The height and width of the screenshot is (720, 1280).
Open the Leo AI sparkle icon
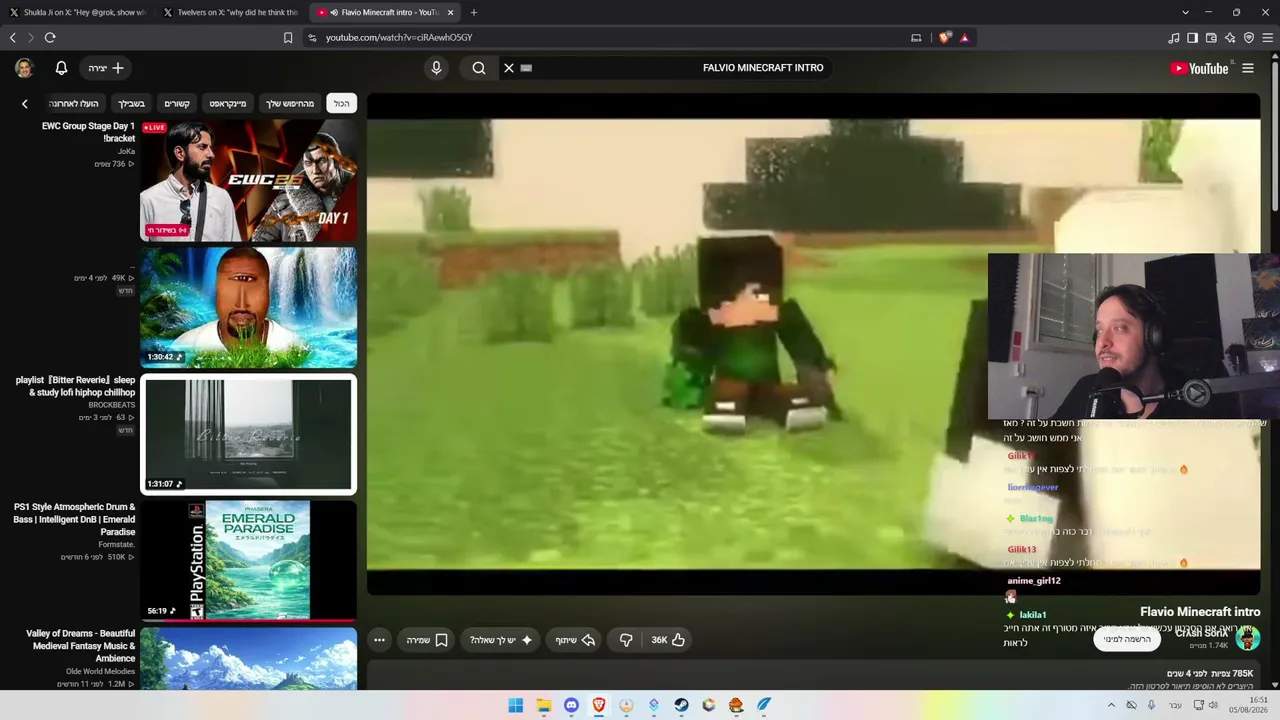(x=1230, y=38)
